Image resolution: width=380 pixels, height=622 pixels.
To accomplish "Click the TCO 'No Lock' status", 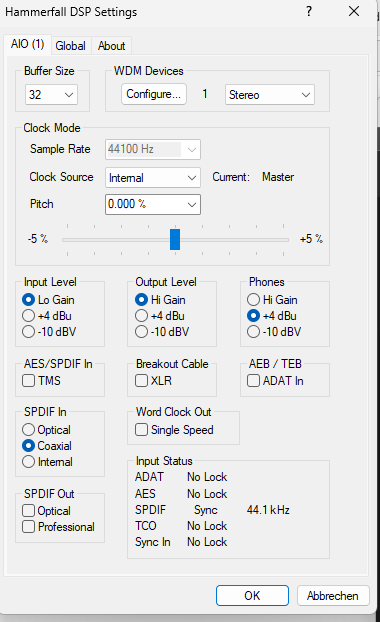I will point(207,526).
